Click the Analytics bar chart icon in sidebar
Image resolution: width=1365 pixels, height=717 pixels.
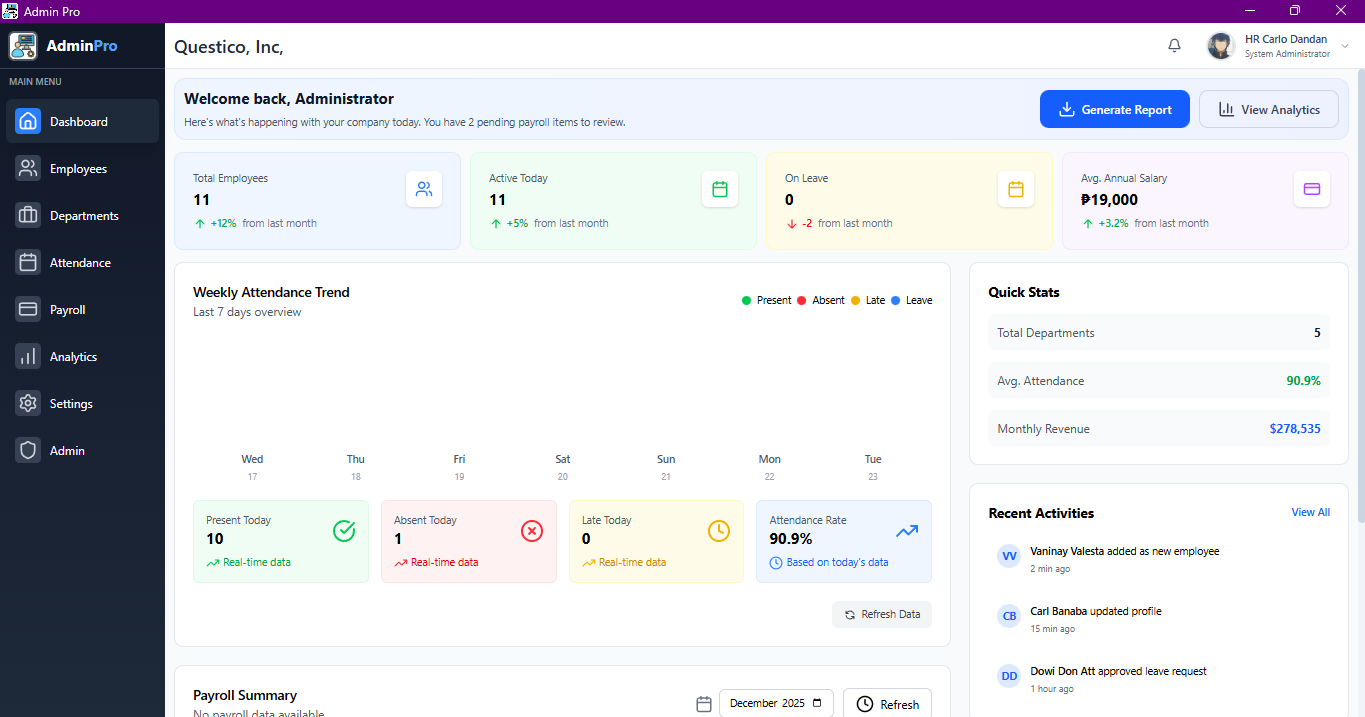(28, 356)
